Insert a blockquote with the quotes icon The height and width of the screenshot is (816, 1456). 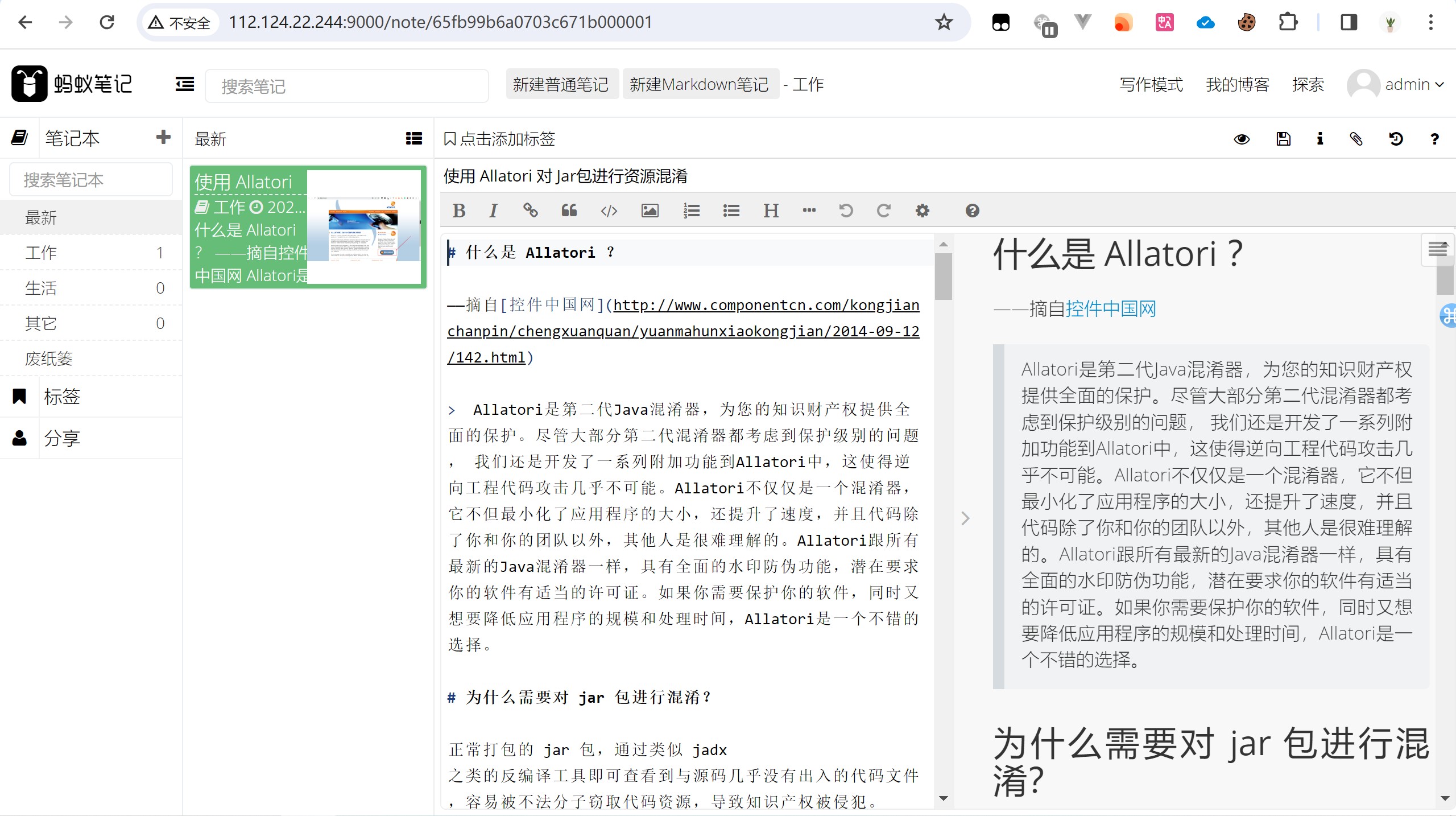[569, 211]
